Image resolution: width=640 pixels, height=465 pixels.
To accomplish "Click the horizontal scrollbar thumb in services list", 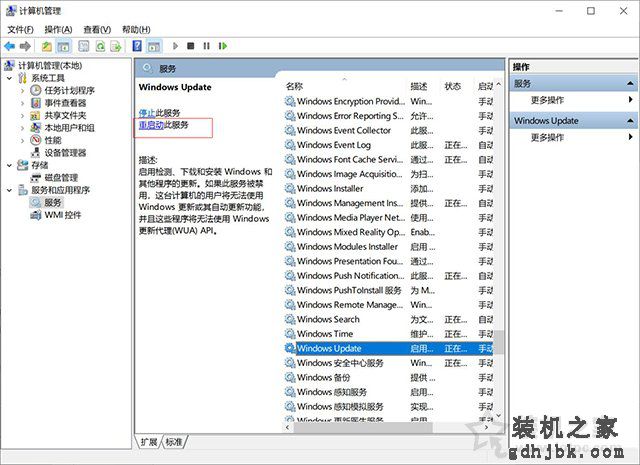I will point(363,427).
